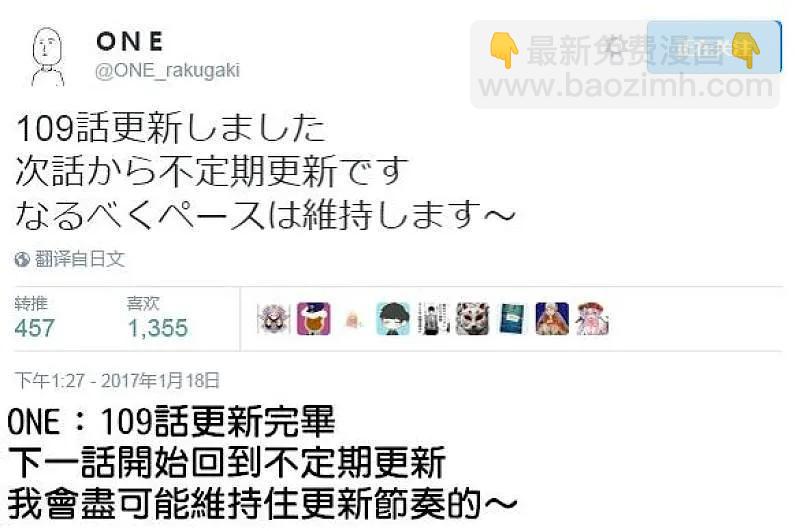This screenshot has width=800, height=531.
Task: Open the manga page liker avatar
Action: [433, 319]
